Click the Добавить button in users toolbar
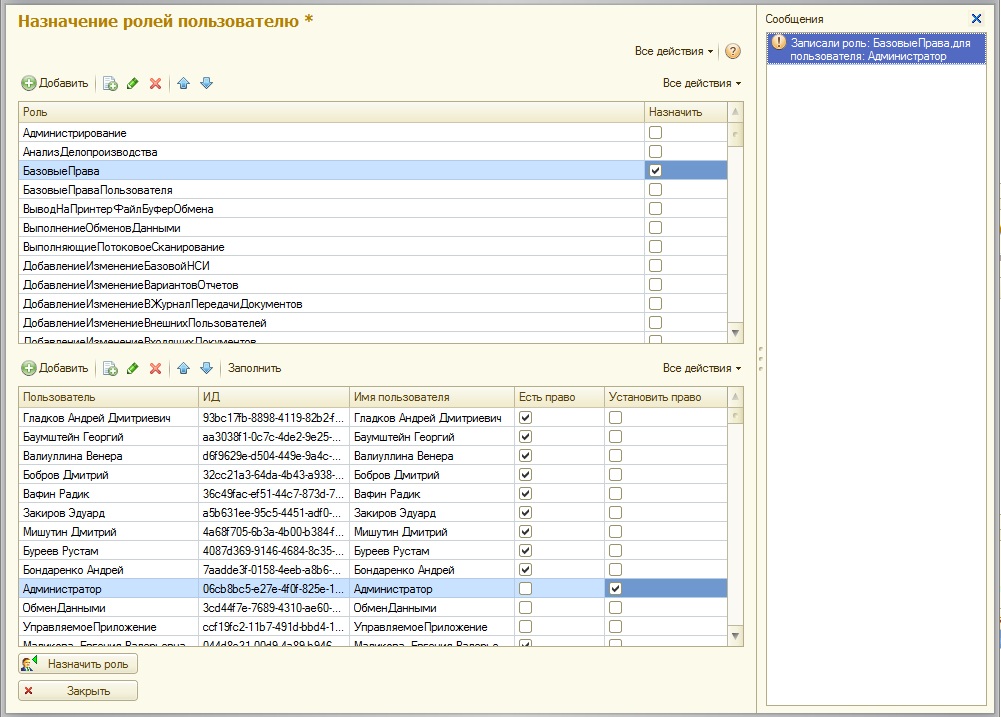1001x717 pixels. tap(55, 368)
